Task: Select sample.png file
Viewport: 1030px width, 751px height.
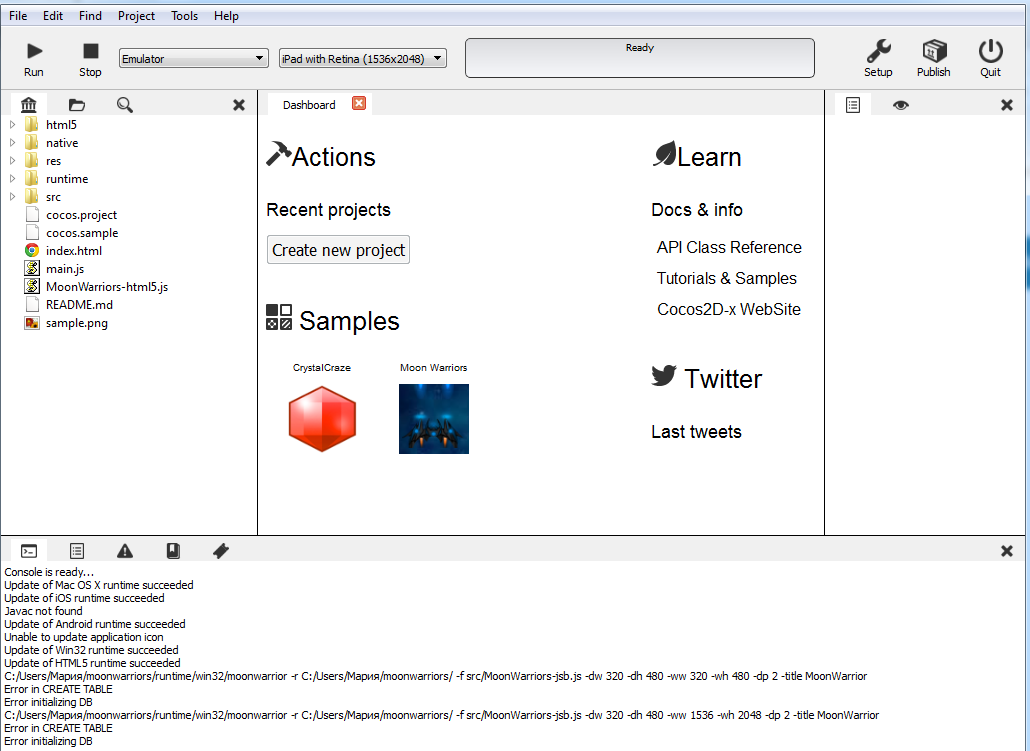Action: point(76,323)
